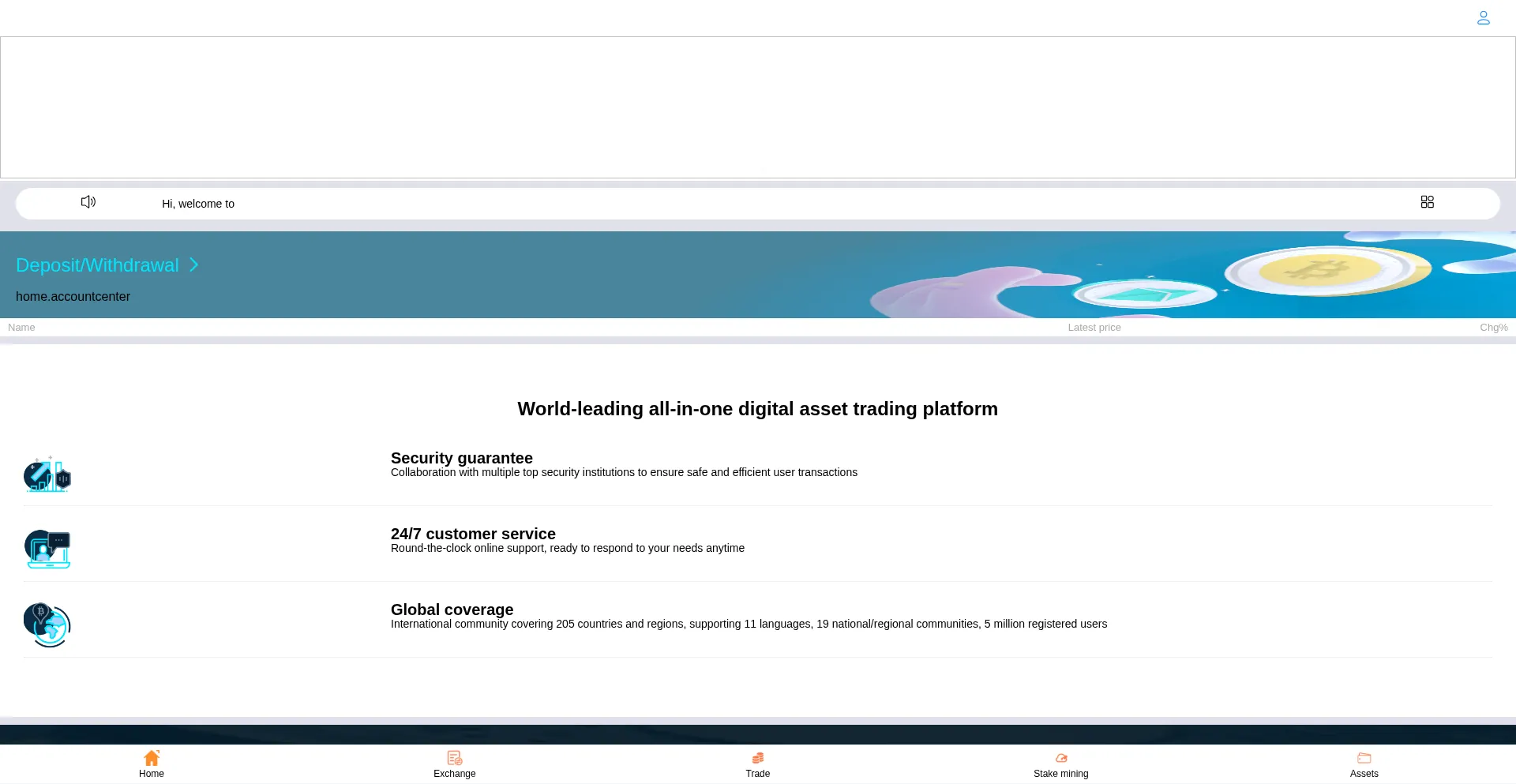
Task: Click the Trade coins icon
Action: (x=758, y=758)
